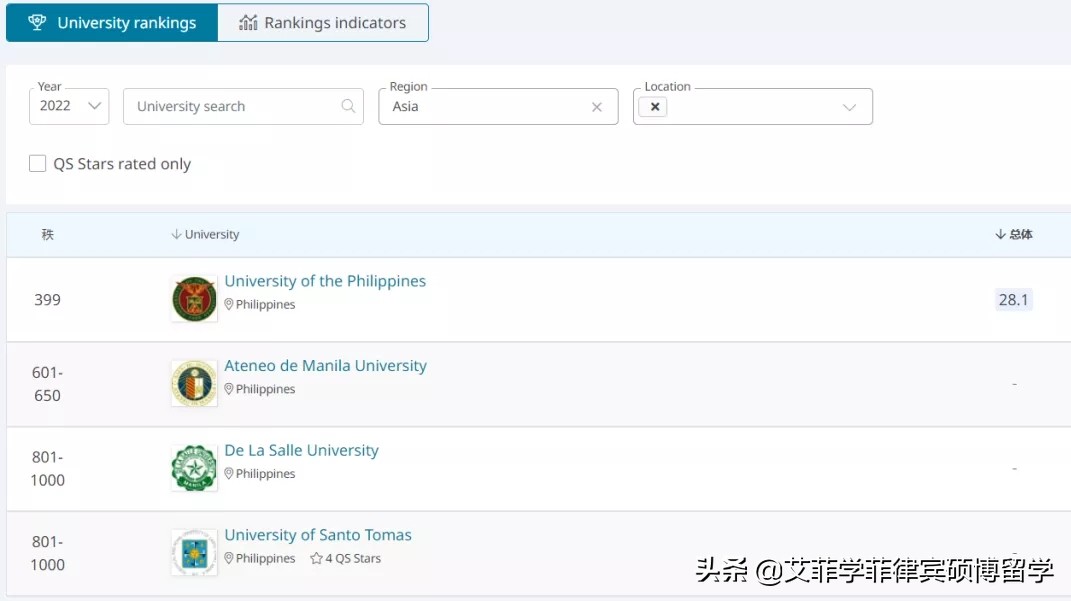Click the trophy icon on University rankings tab
The image size is (1071, 601).
tap(38, 22)
